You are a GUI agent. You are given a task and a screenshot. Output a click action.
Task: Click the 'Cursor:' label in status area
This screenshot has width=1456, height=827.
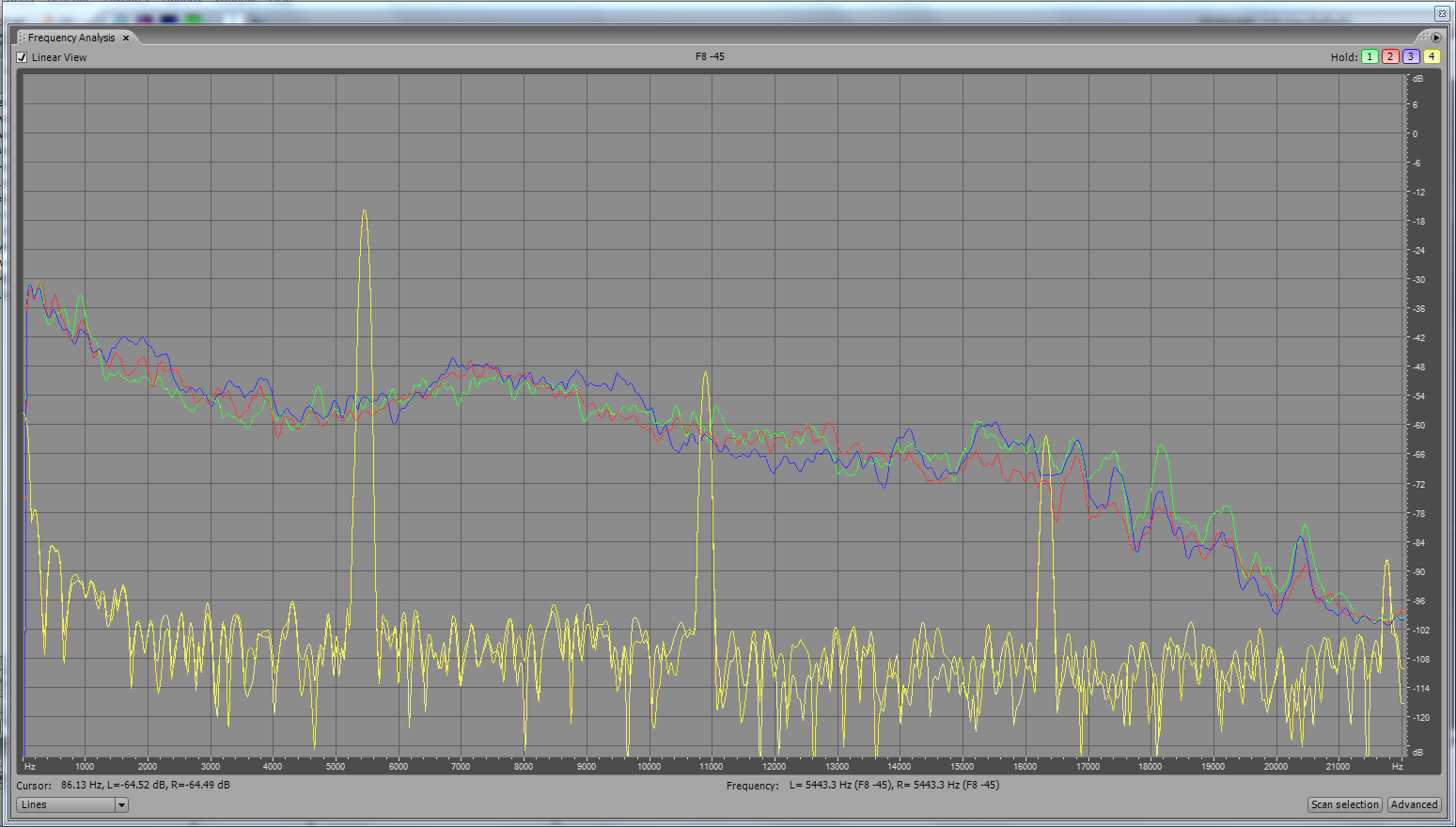pyautogui.click(x=34, y=786)
